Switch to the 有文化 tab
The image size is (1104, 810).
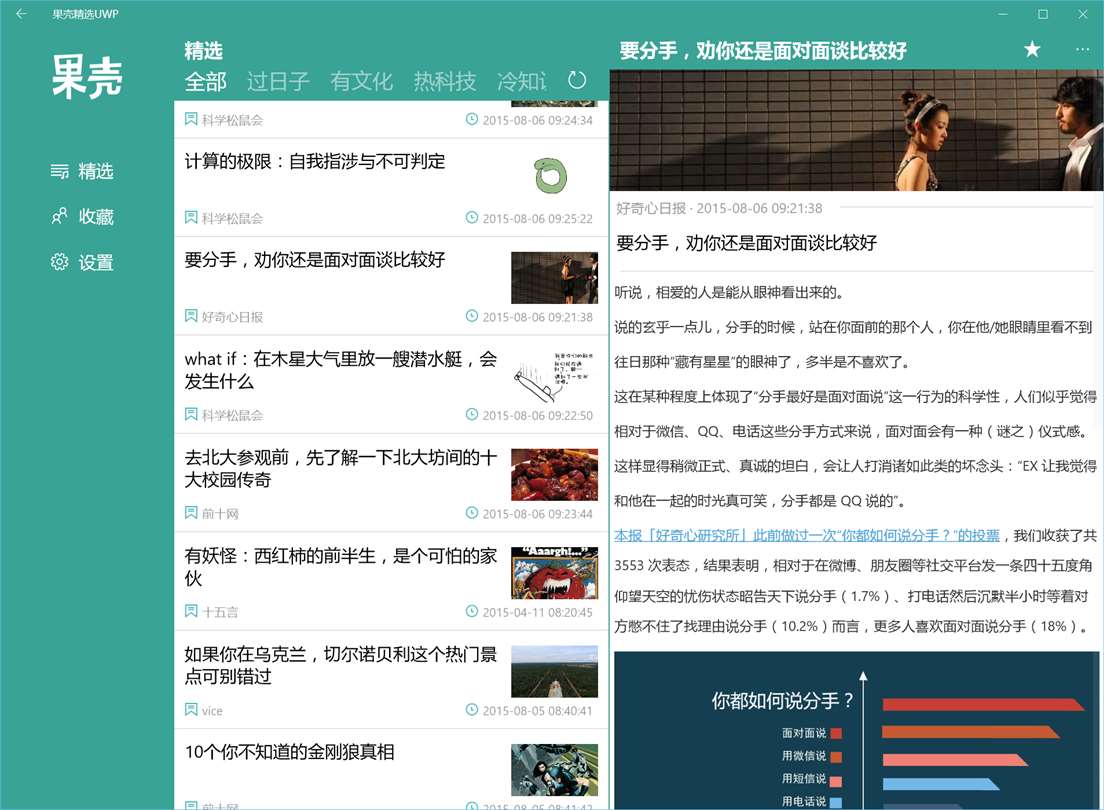(x=361, y=82)
